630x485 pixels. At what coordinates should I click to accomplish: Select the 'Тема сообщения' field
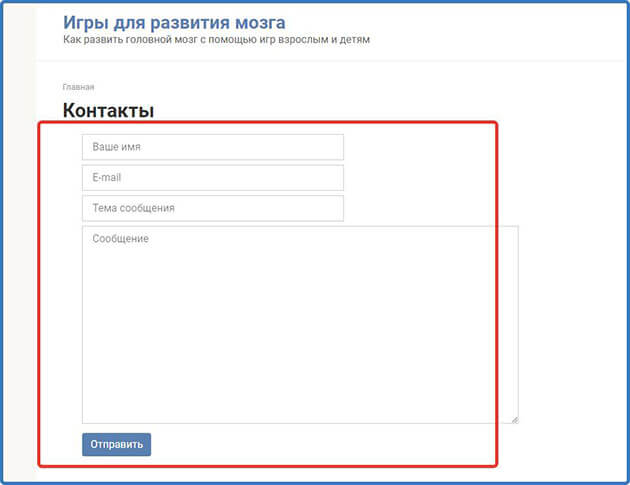[213, 208]
